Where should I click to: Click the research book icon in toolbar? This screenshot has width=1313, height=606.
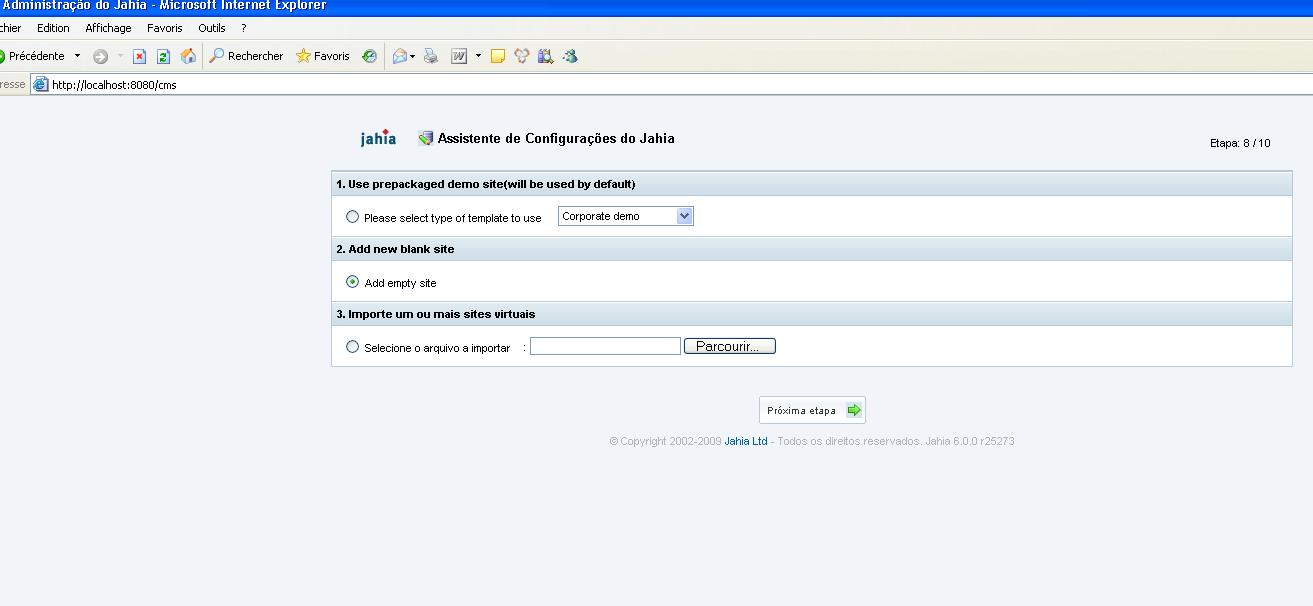tap(545, 56)
